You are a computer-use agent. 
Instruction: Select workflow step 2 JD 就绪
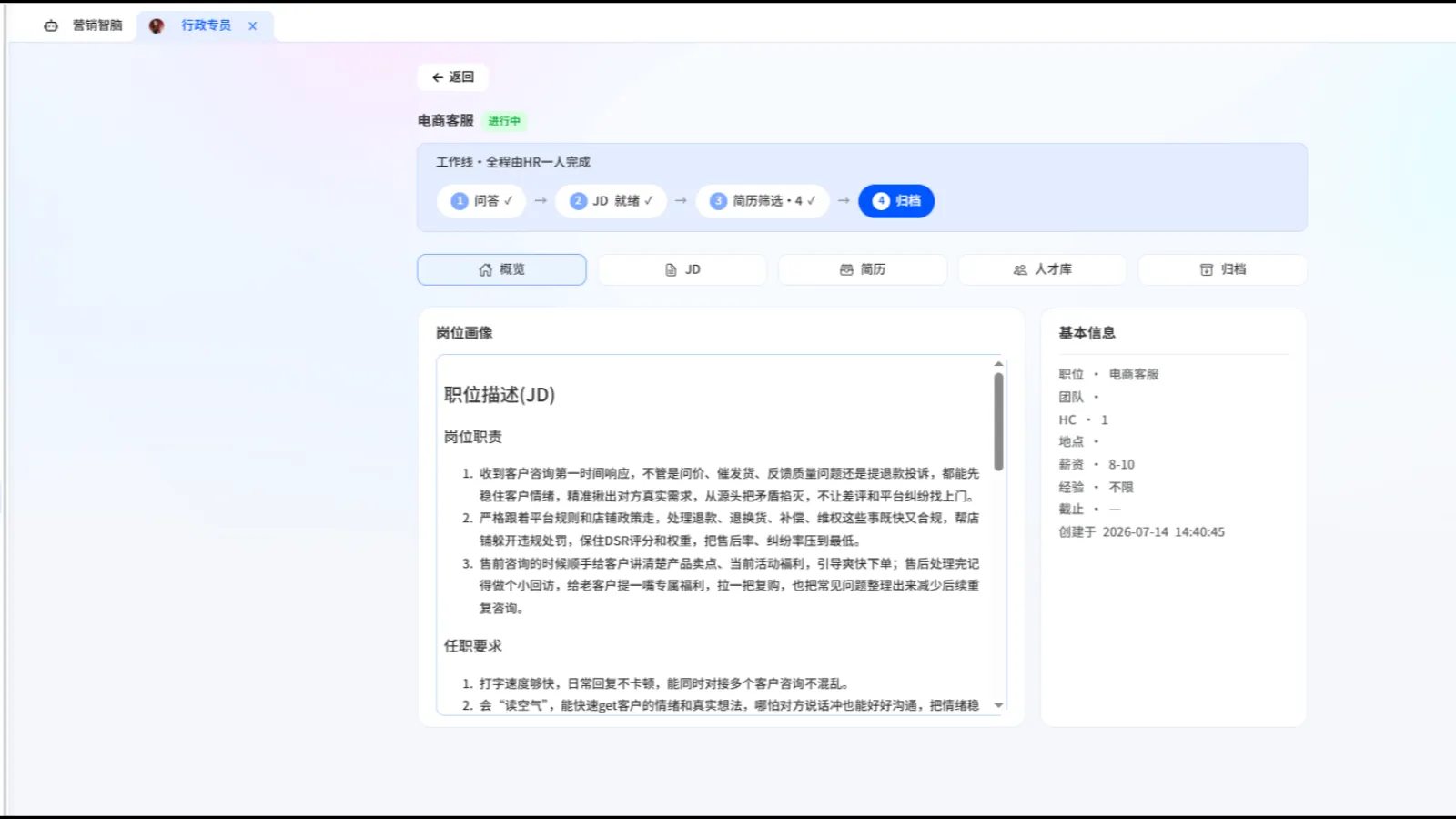click(612, 201)
